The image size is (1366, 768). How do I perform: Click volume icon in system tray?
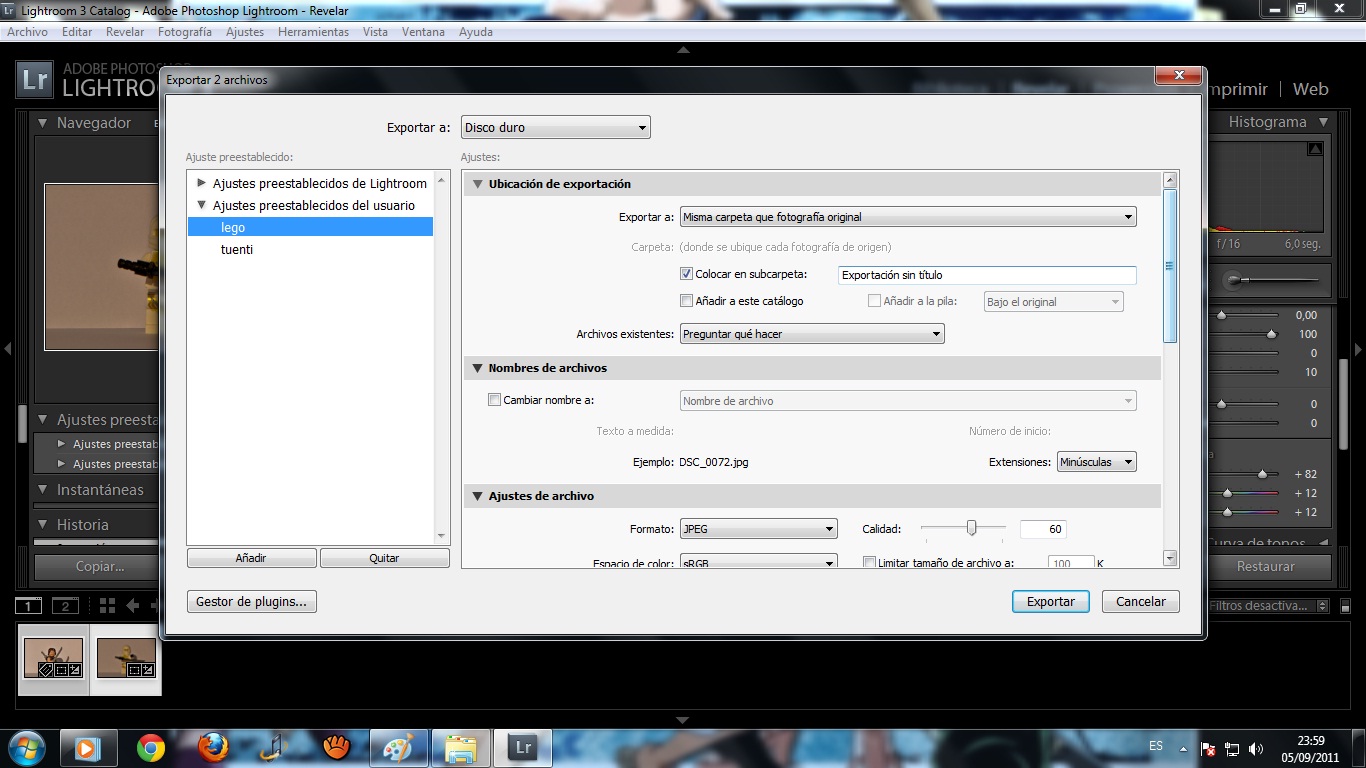1256,749
